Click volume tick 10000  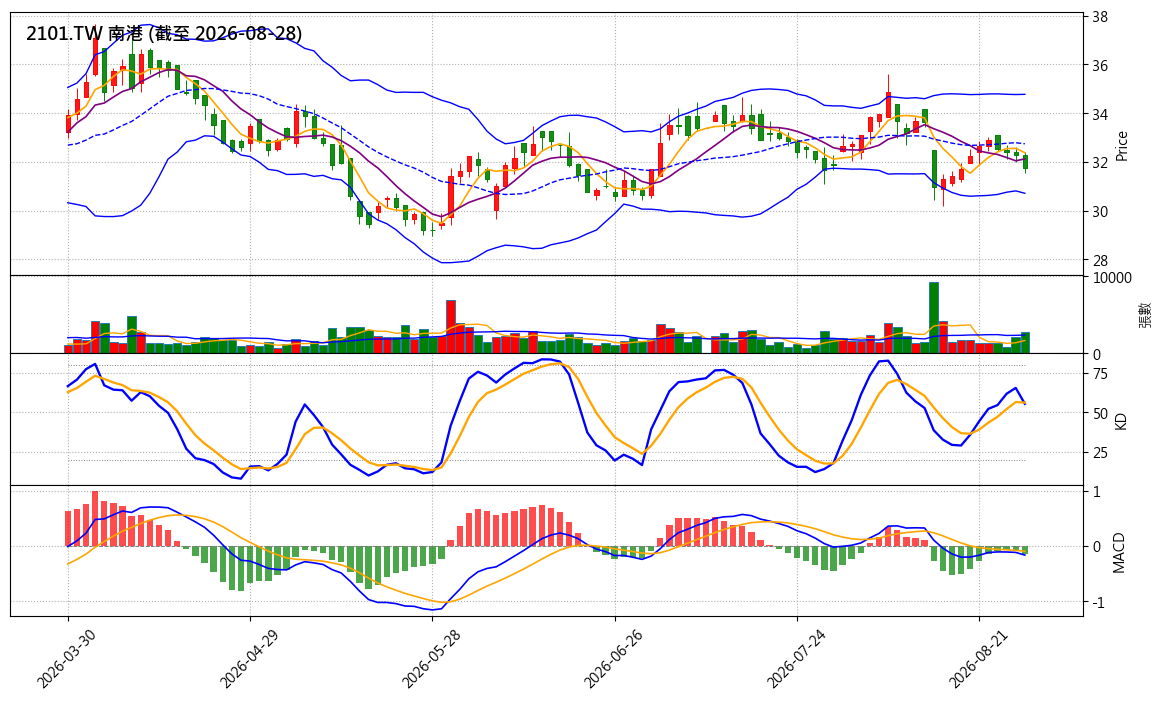point(1112,278)
